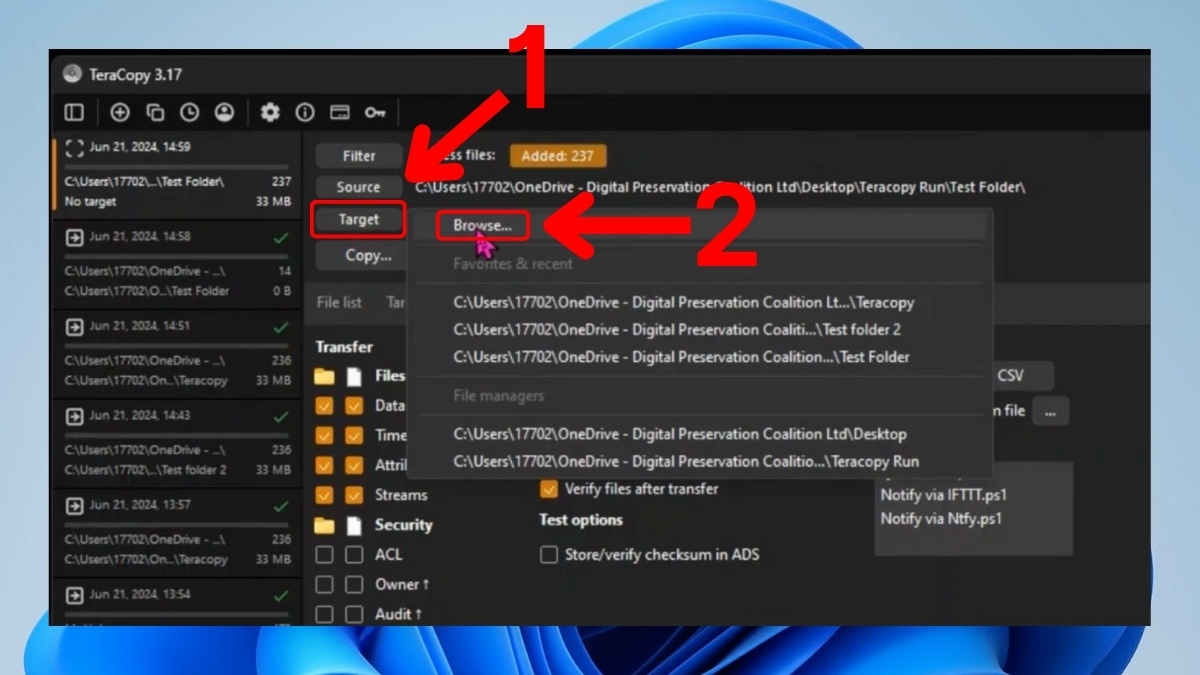Screen dimensions: 1200x675
Task: Click the yellow folder icon beside Security
Action: pyautogui.click(x=324, y=525)
